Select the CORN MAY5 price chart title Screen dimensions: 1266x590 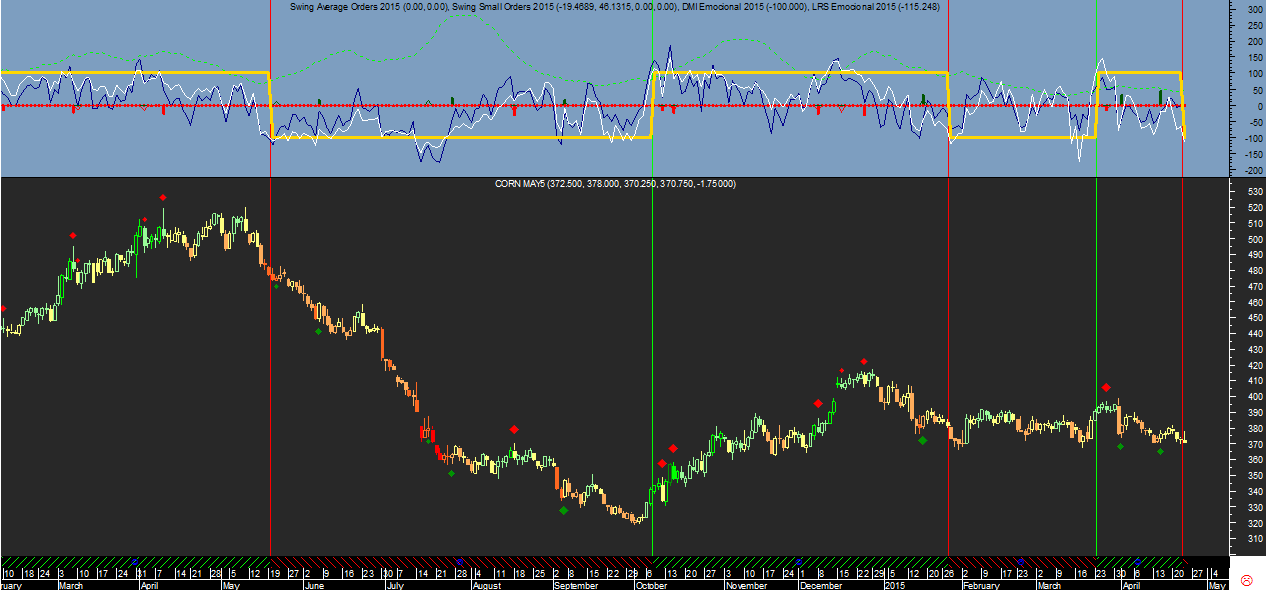615,184
